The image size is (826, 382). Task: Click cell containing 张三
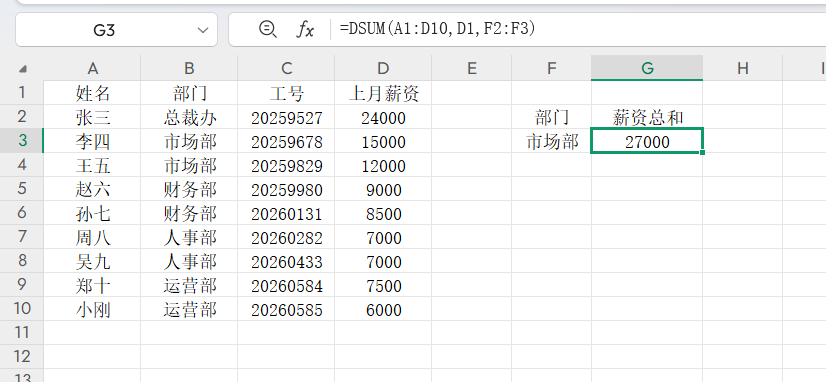92,117
